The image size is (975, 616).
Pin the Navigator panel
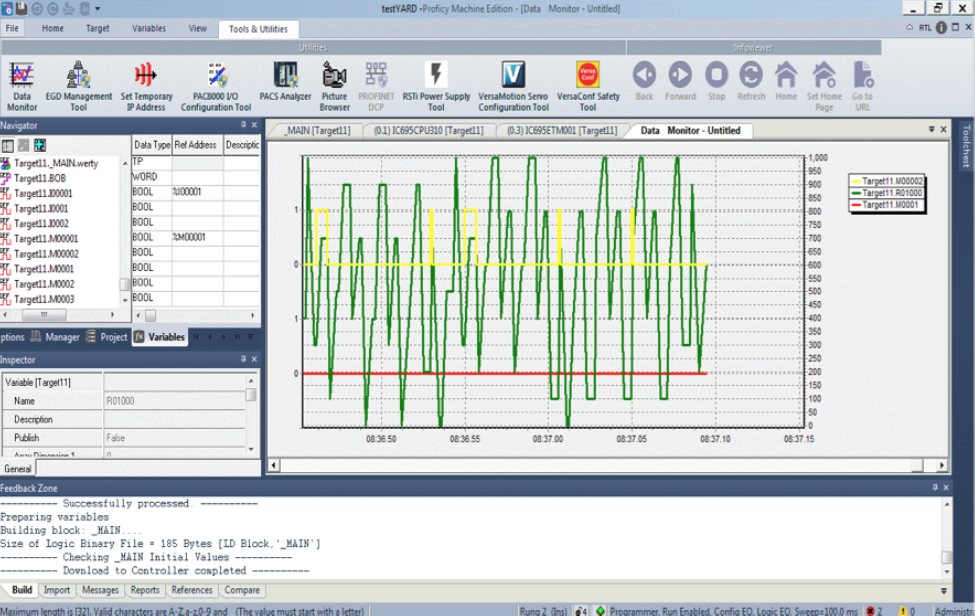click(x=243, y=125)
